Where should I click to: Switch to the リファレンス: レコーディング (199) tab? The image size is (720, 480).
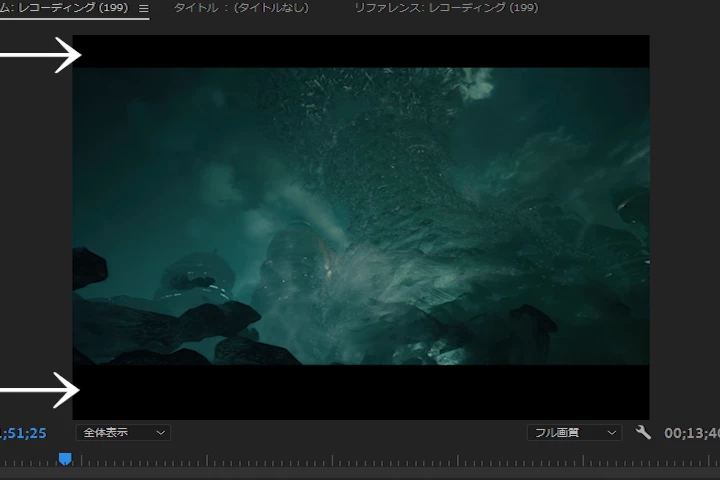(x=446, y=8)
